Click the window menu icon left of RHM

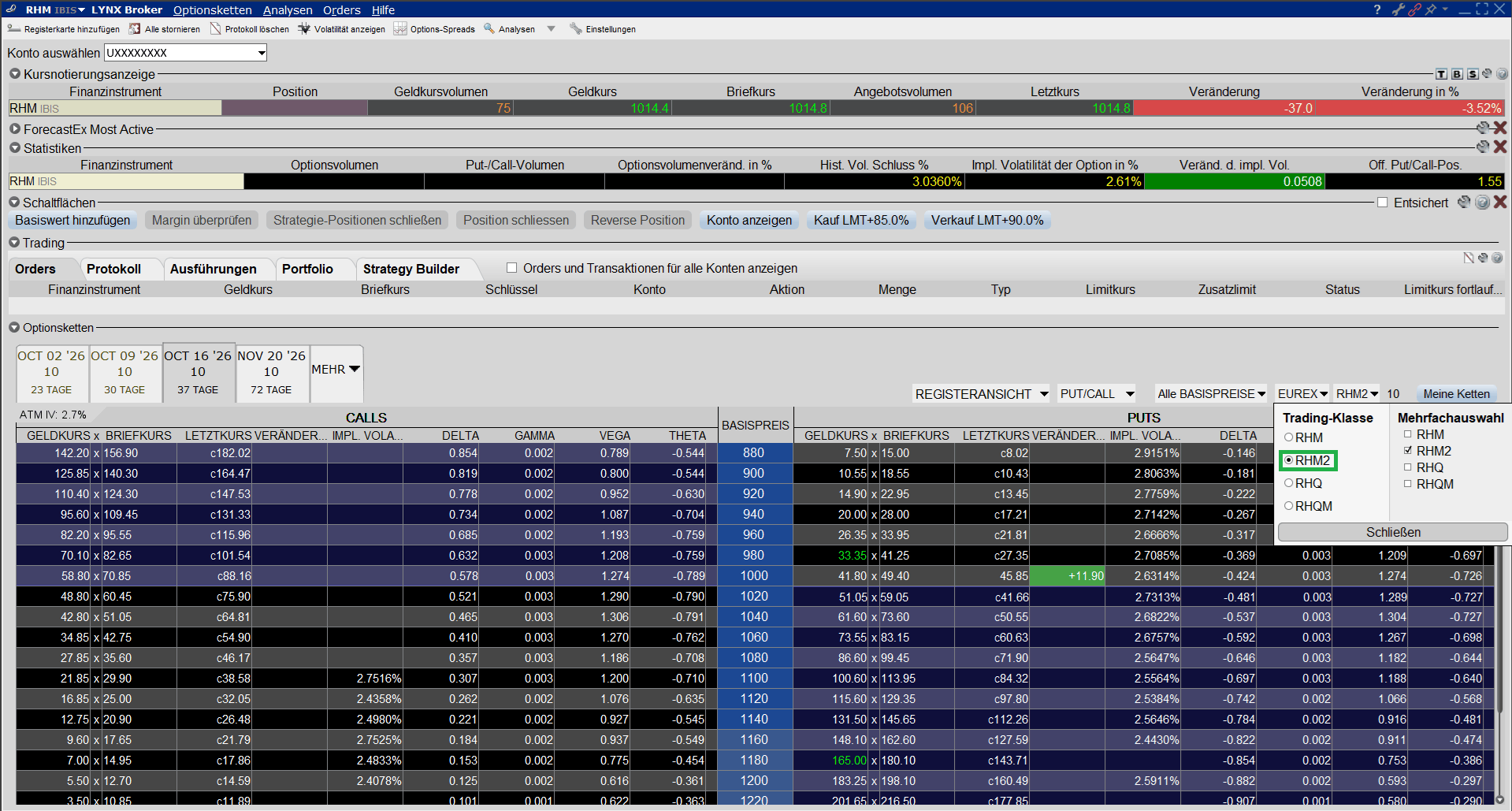click(x=10, y=9)
